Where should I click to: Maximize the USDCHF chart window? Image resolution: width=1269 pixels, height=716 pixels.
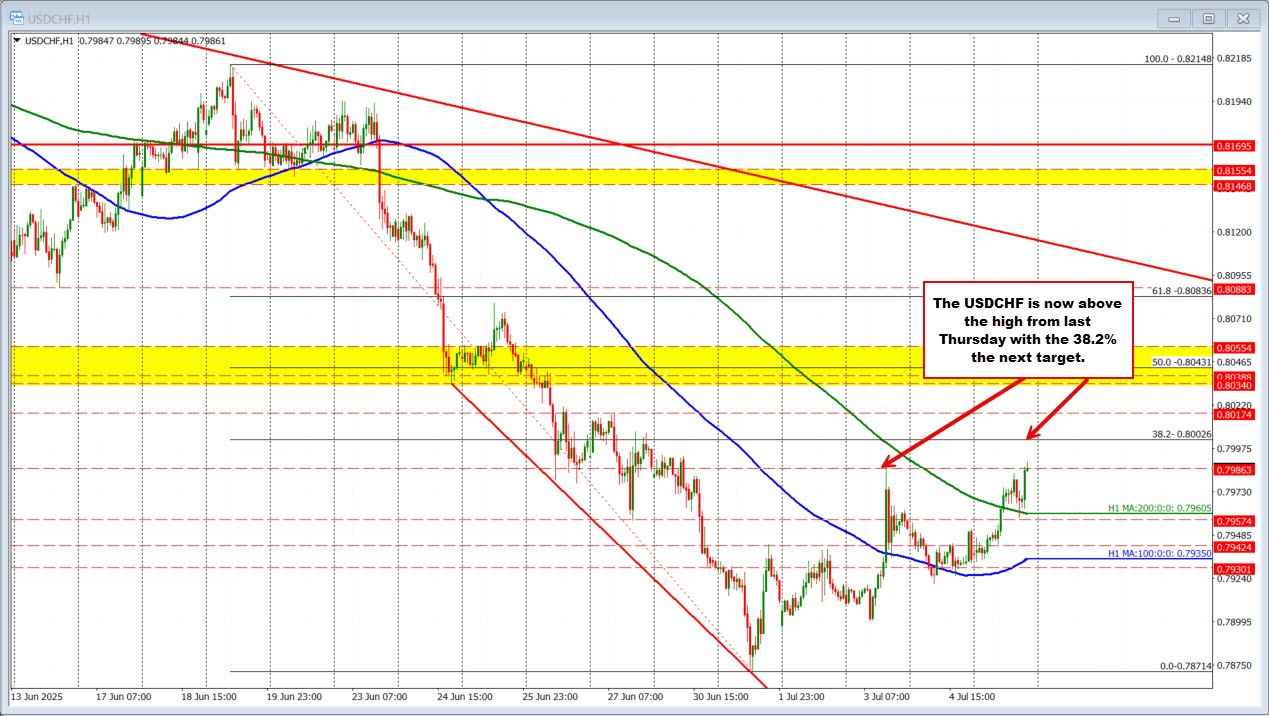click(x=1208, y=18)
